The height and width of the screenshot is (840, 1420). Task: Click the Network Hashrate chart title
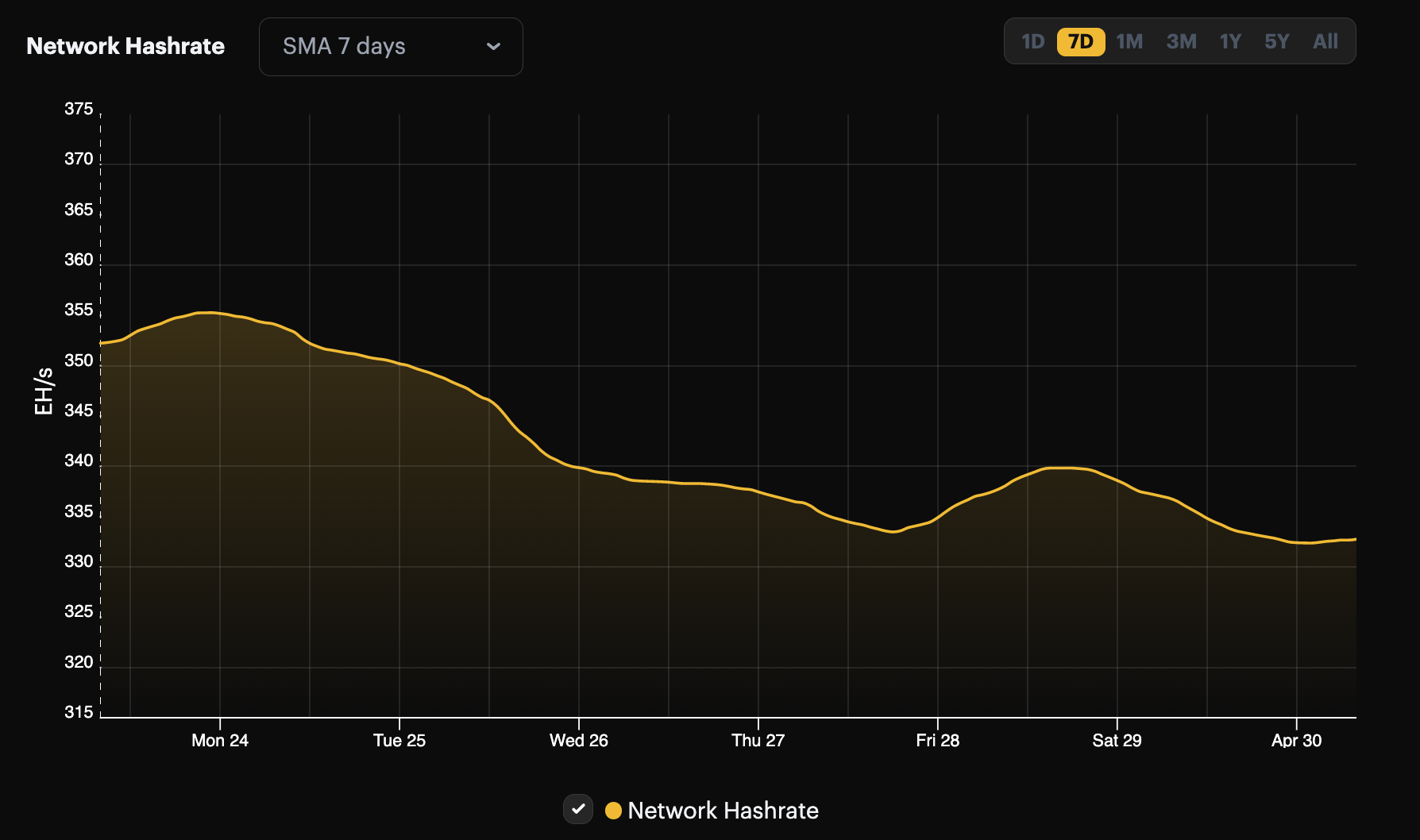coord(125,46)
